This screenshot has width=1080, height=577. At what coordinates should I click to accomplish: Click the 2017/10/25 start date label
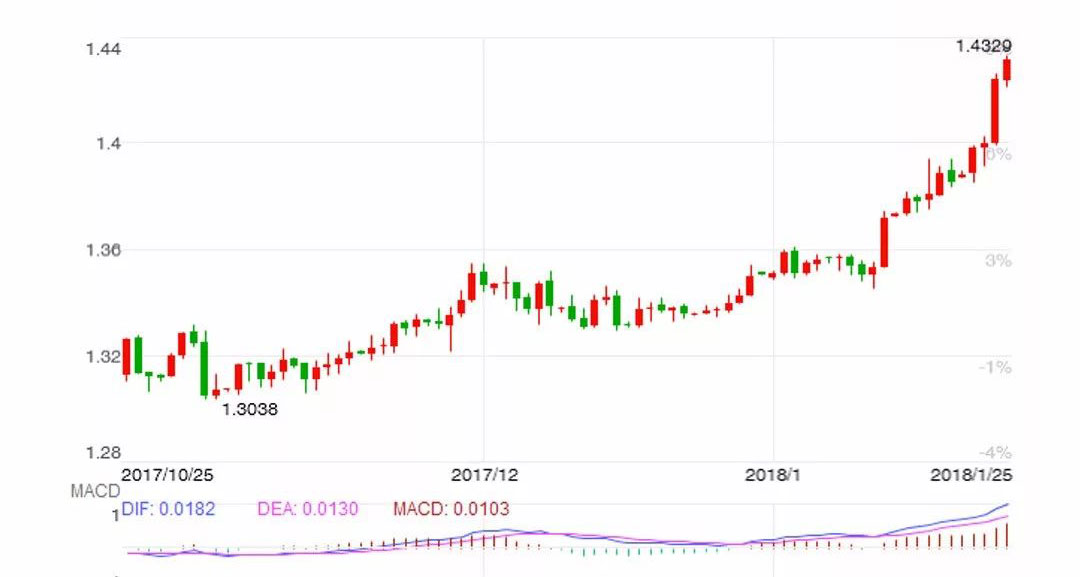167,474
